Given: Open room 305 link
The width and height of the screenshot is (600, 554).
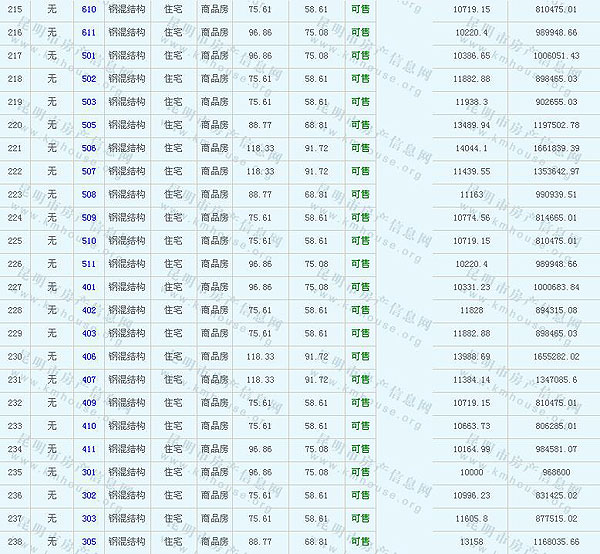Looking at the screenshot, I should [89, 542].
